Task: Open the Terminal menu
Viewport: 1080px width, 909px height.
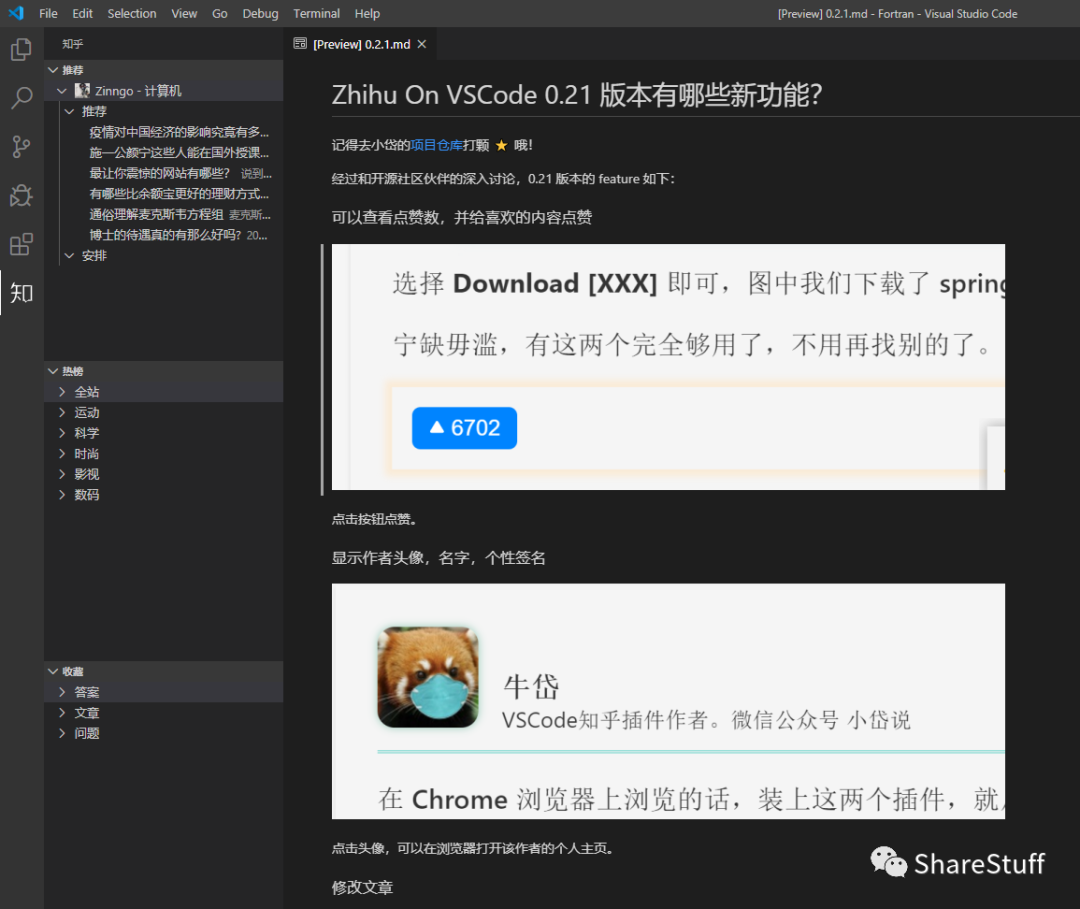Action: click(x=316, y=13)
